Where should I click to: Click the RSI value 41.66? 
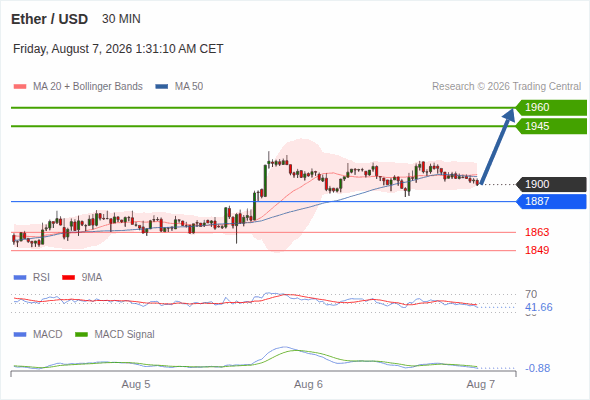tap(539, 307)
